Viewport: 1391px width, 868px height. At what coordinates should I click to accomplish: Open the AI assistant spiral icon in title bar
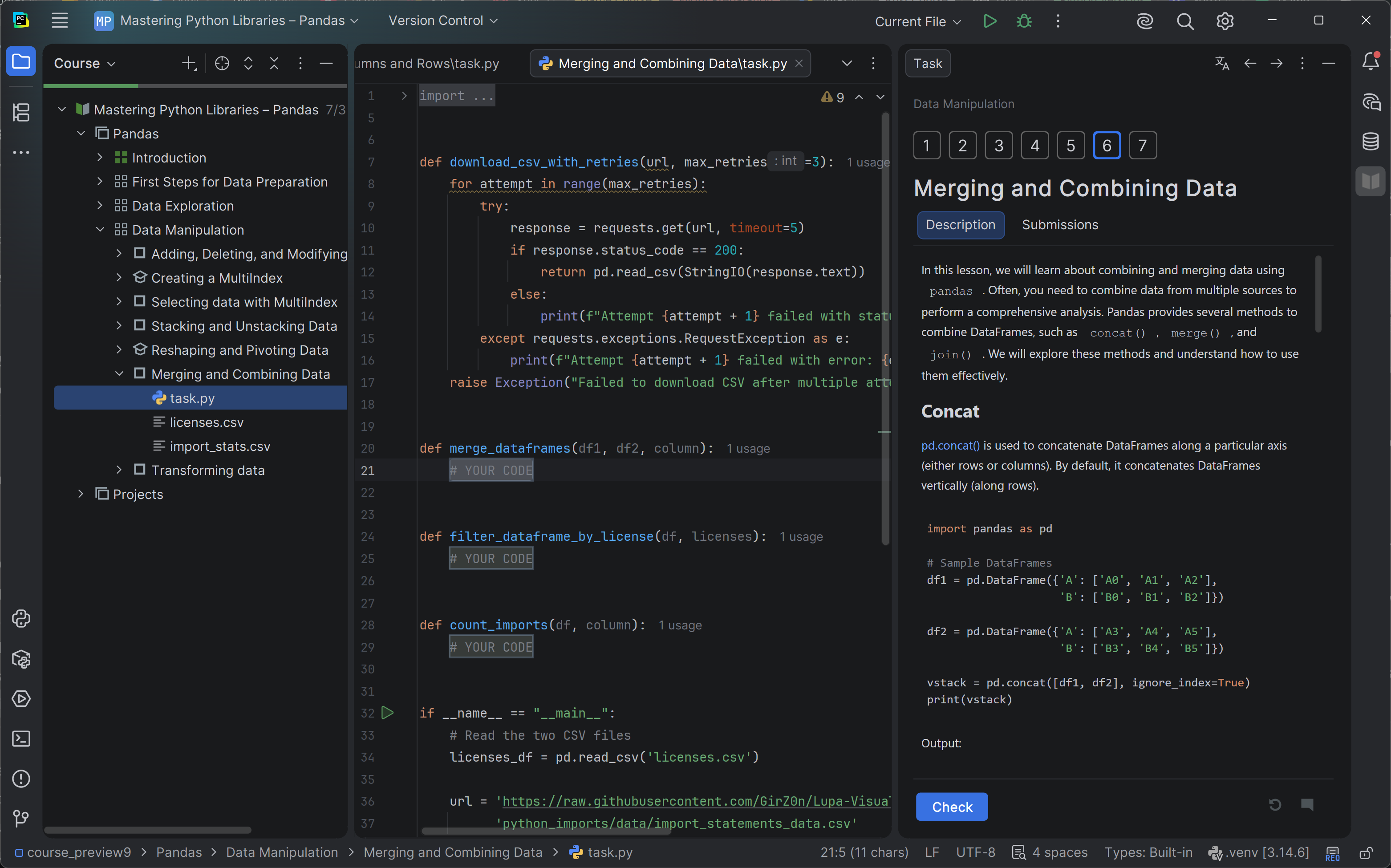(x=1145, y=21)
